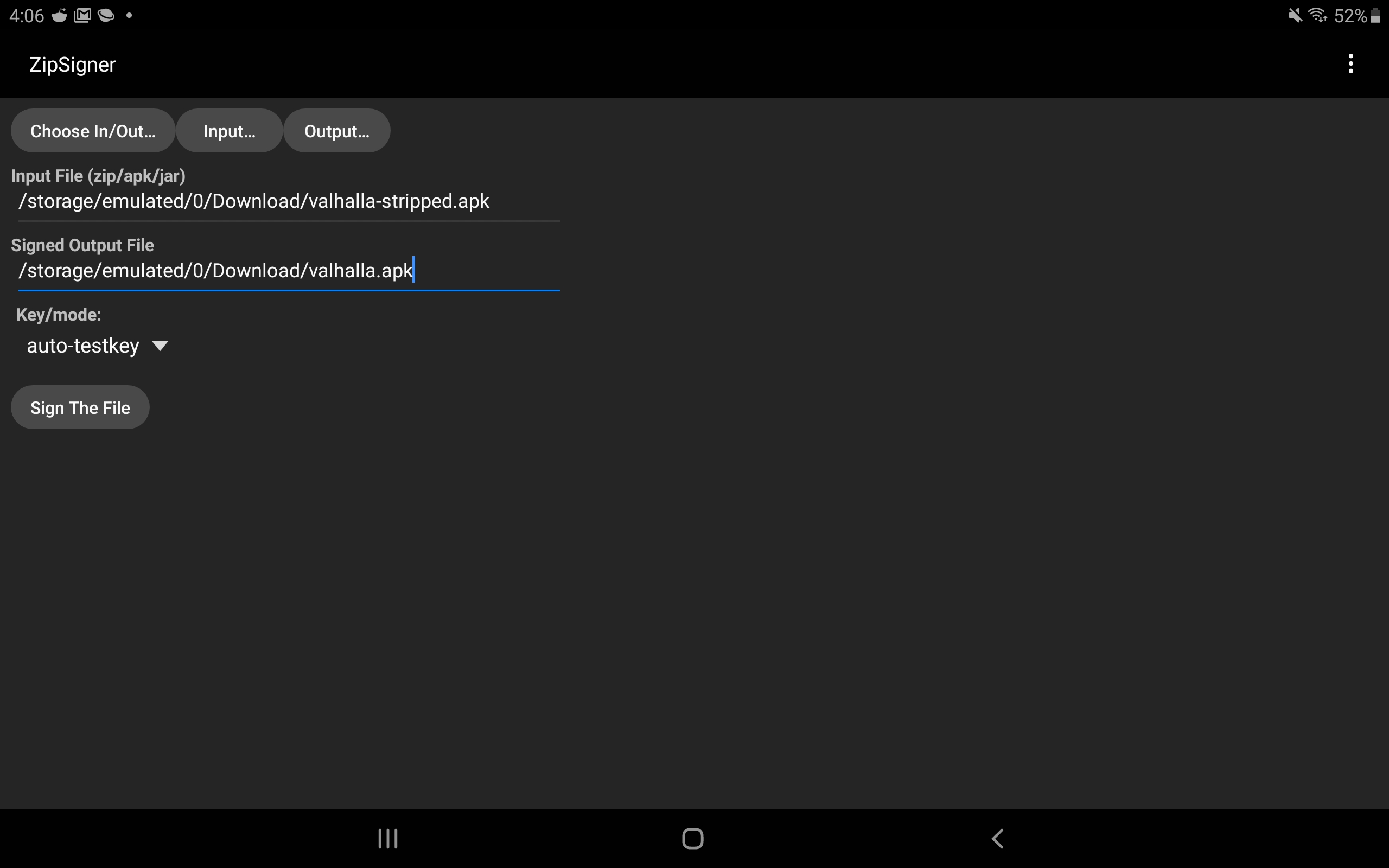Viewport: 1389px width, 868px height.
Task: Open the three-dot overflow menu
Action: [x=1350, y=63]
